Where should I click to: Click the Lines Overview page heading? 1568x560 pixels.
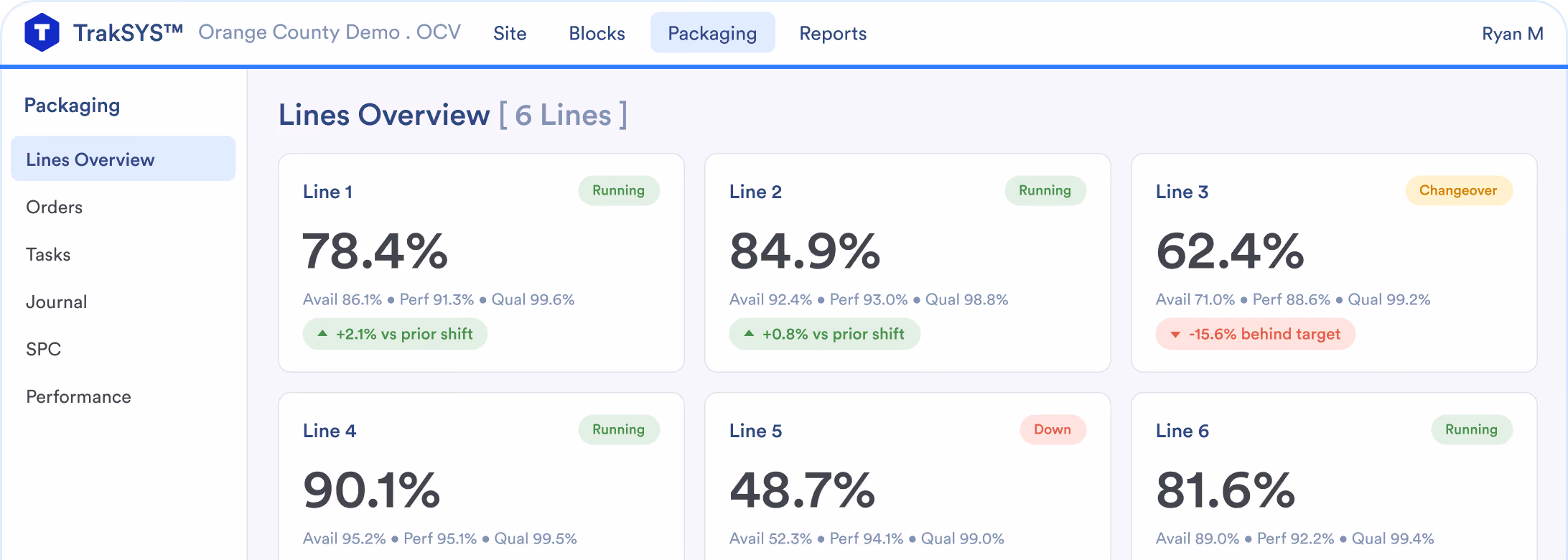[x=384, y=115]
